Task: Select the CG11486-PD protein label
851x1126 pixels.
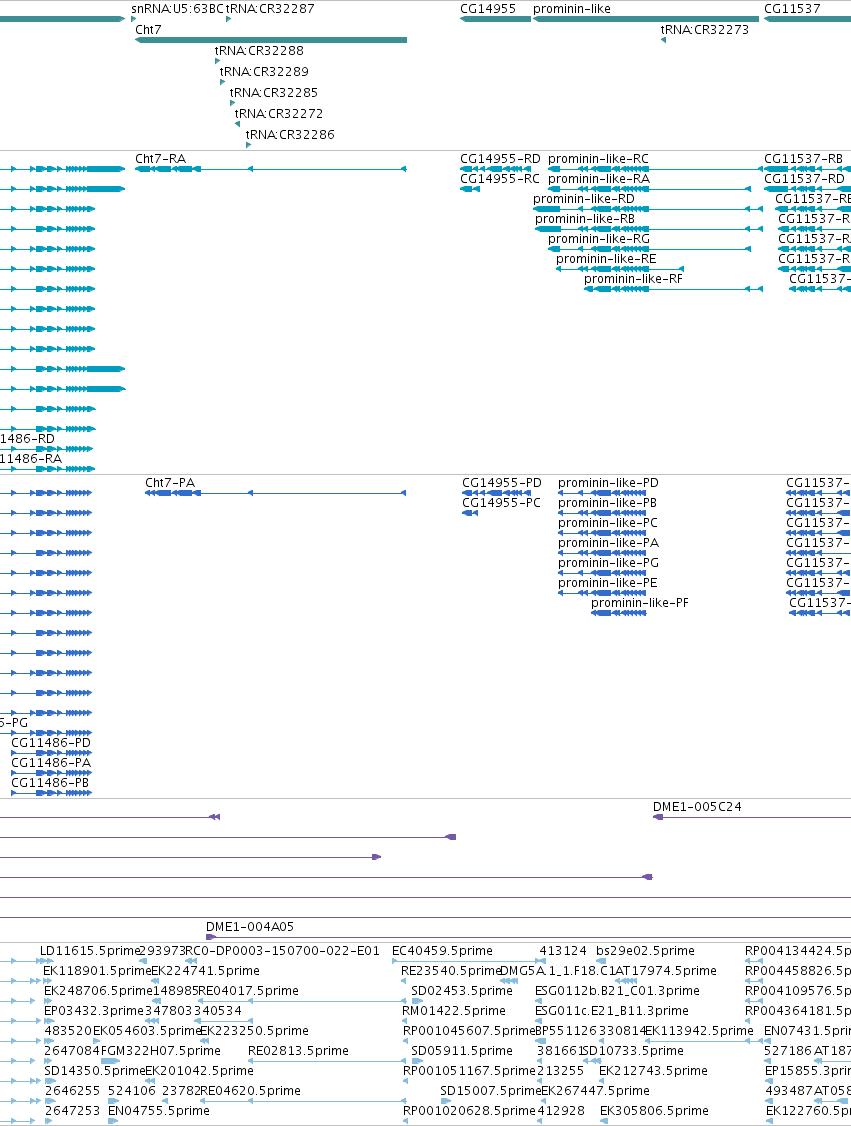Action: 51,743
